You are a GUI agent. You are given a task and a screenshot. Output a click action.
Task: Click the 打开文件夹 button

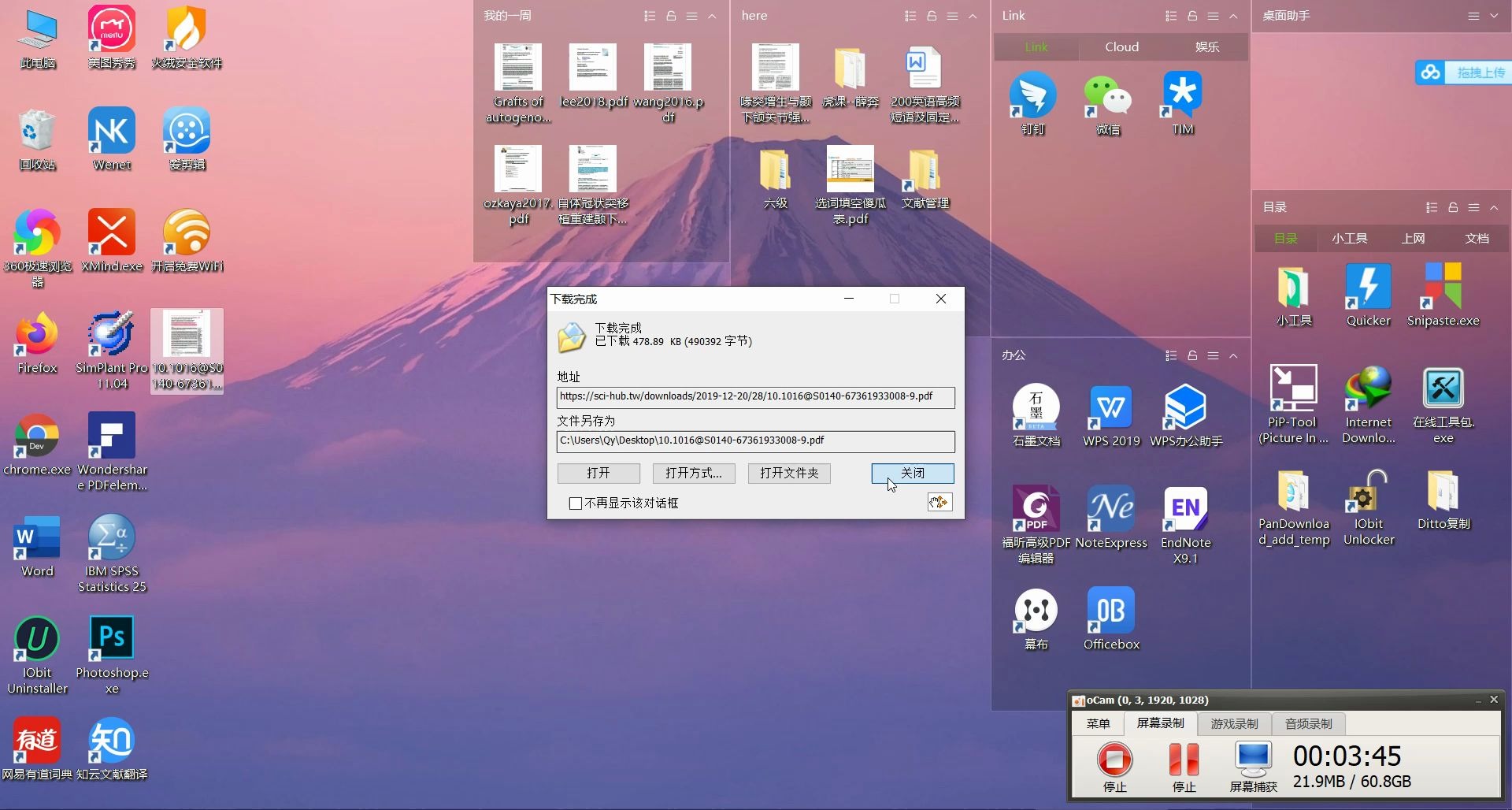coord(789,473)
